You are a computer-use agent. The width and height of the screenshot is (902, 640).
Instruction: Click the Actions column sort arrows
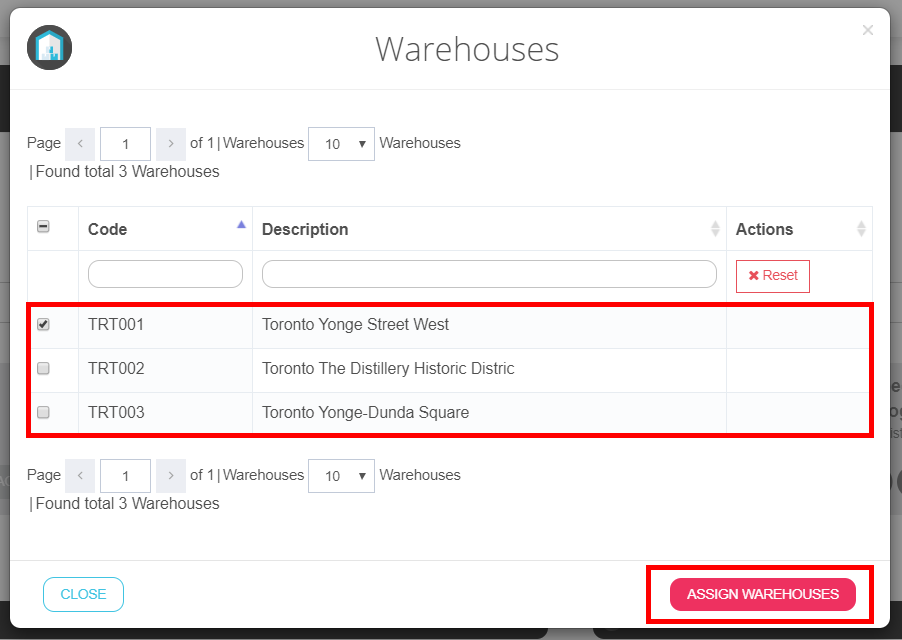tap(861, 229)
